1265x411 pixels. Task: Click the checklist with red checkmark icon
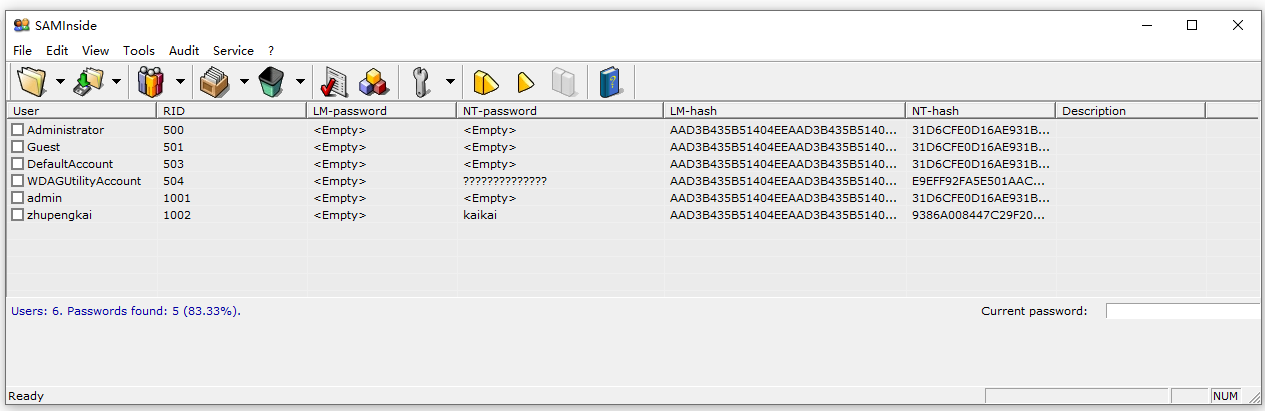point(334,81)
